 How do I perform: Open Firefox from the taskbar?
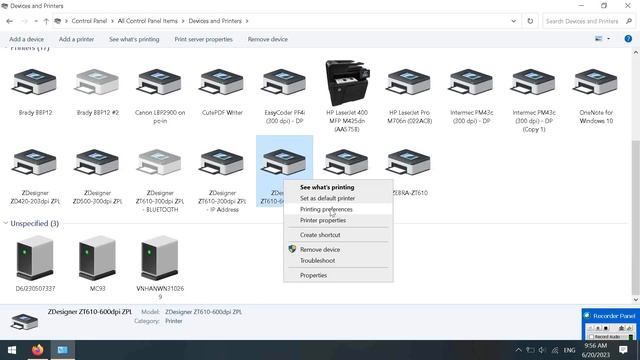[38, 350]
